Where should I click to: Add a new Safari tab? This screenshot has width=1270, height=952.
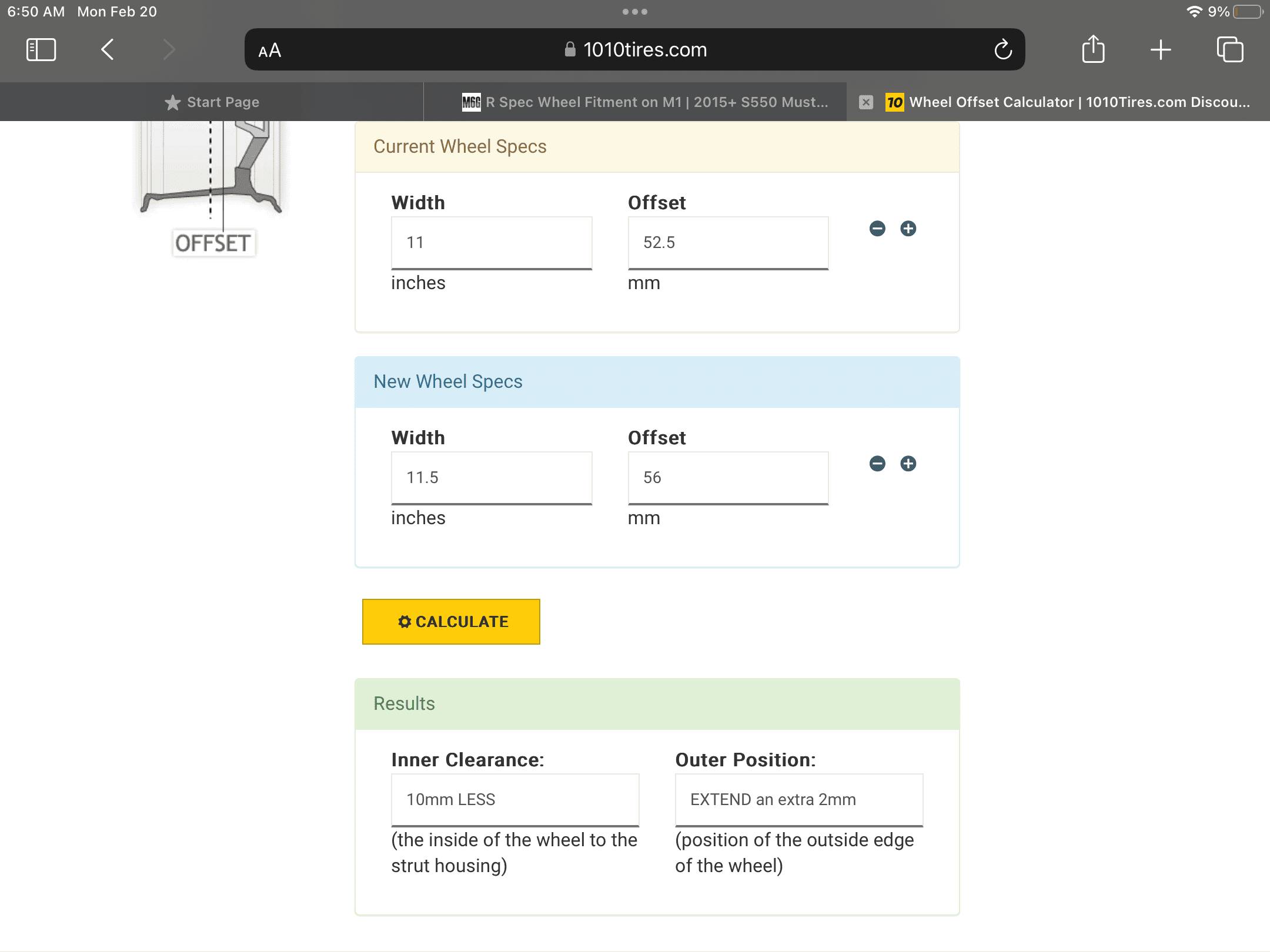tap(1161, 50)
